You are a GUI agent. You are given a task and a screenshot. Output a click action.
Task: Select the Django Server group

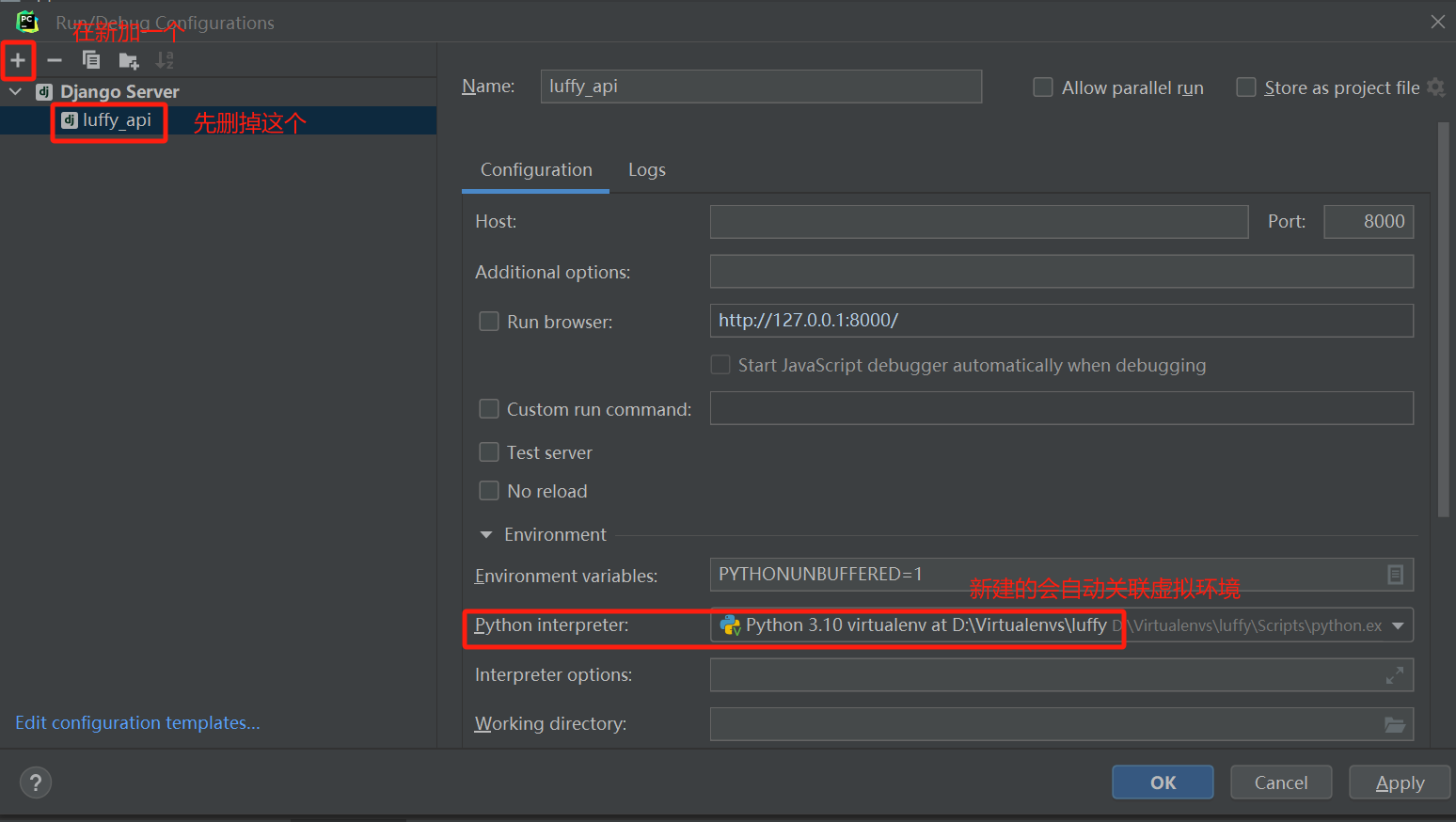click(x=218, y=91)
